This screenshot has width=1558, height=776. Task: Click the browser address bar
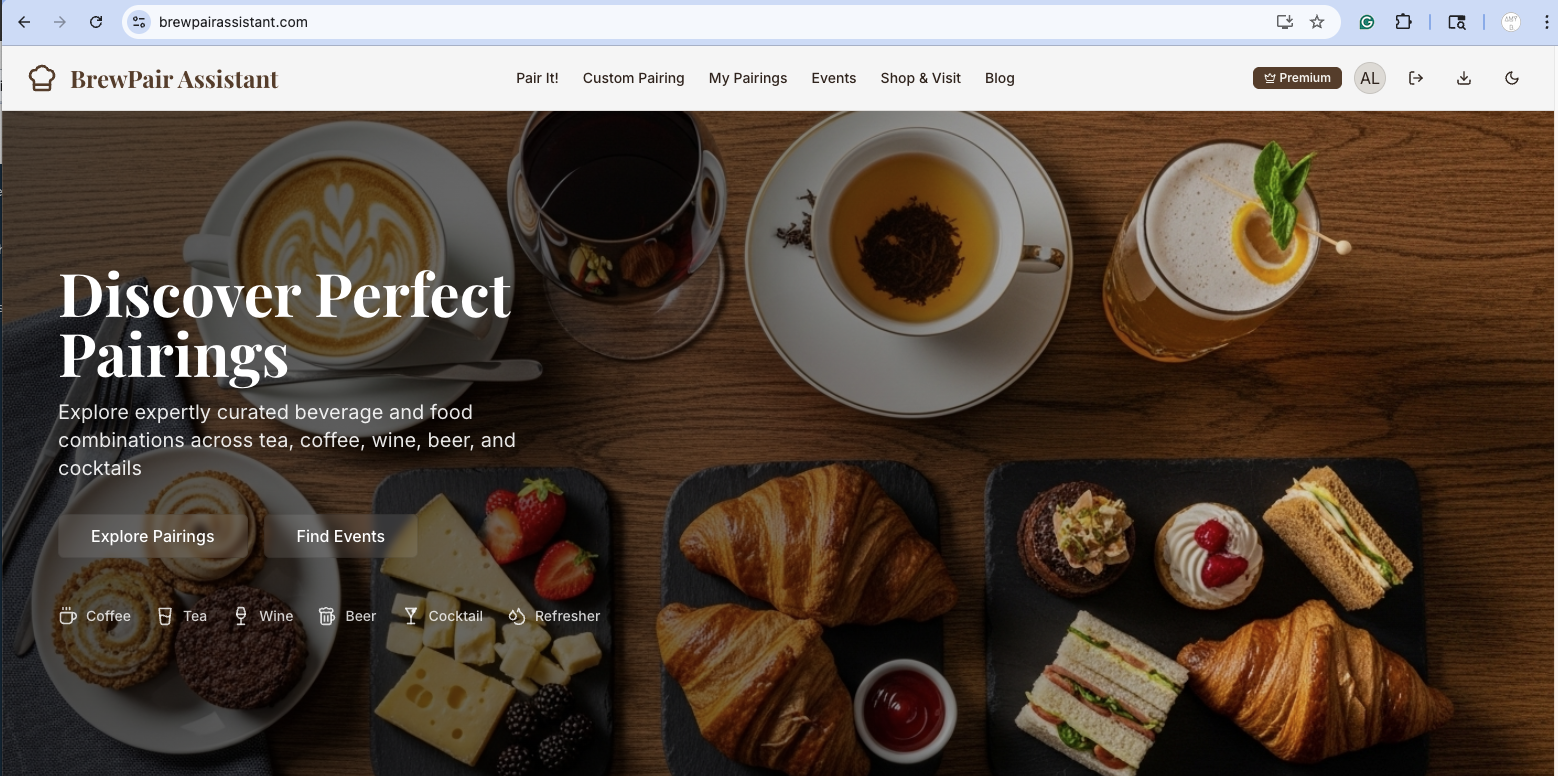tap(700, 22)
